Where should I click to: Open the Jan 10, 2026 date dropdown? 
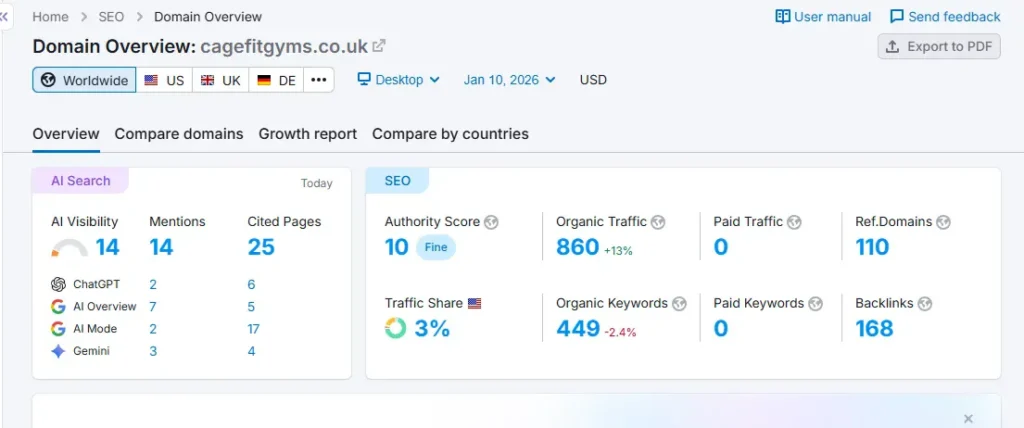pyautogui.click(x=509, y=80)
